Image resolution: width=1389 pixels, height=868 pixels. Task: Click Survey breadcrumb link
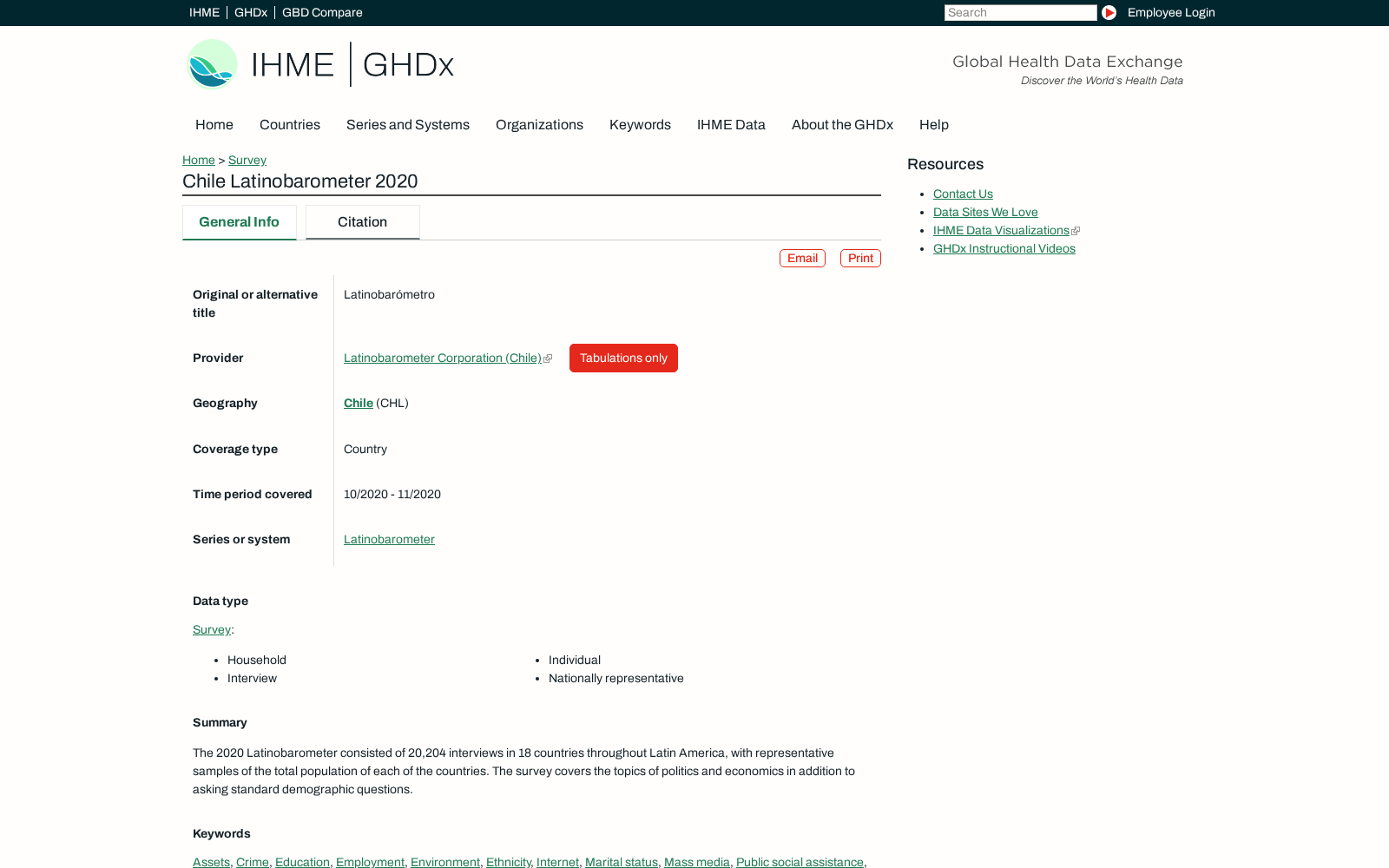point(247,161)
